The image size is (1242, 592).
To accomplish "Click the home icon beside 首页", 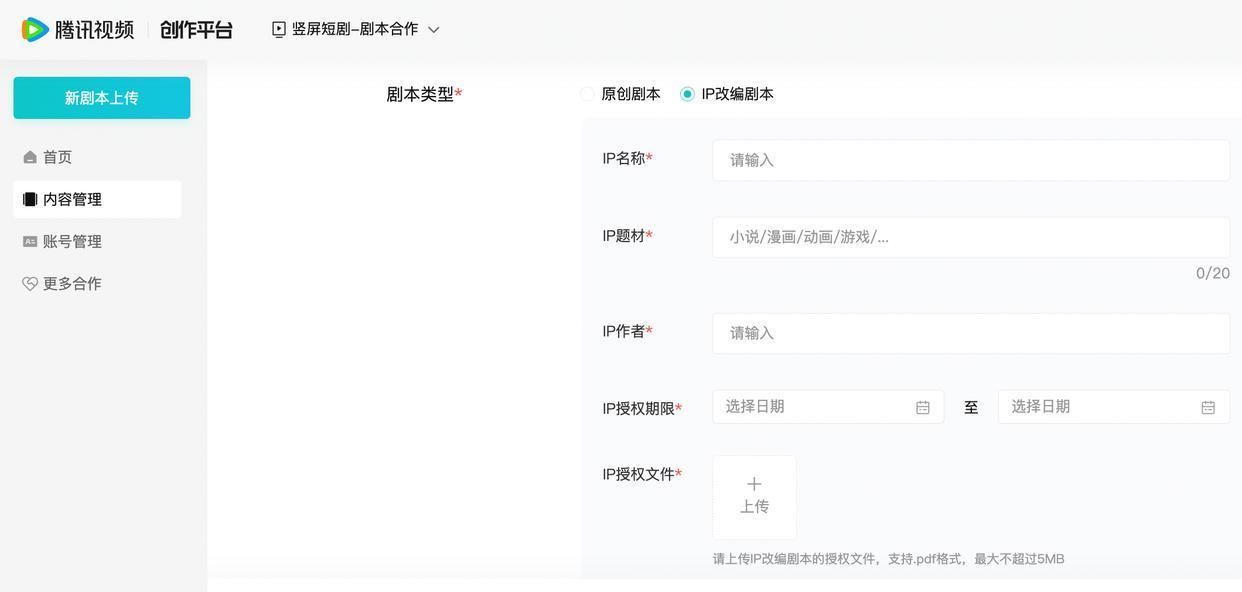I will [30, 158].
